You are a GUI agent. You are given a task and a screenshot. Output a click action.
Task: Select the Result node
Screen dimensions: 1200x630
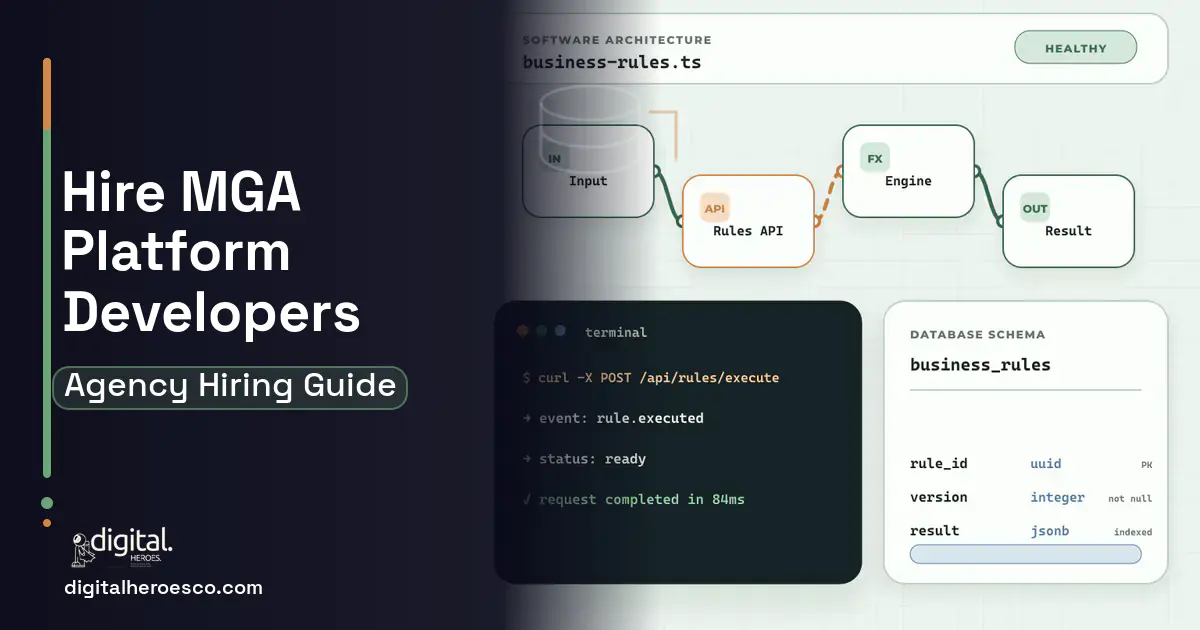(1068, 221)
